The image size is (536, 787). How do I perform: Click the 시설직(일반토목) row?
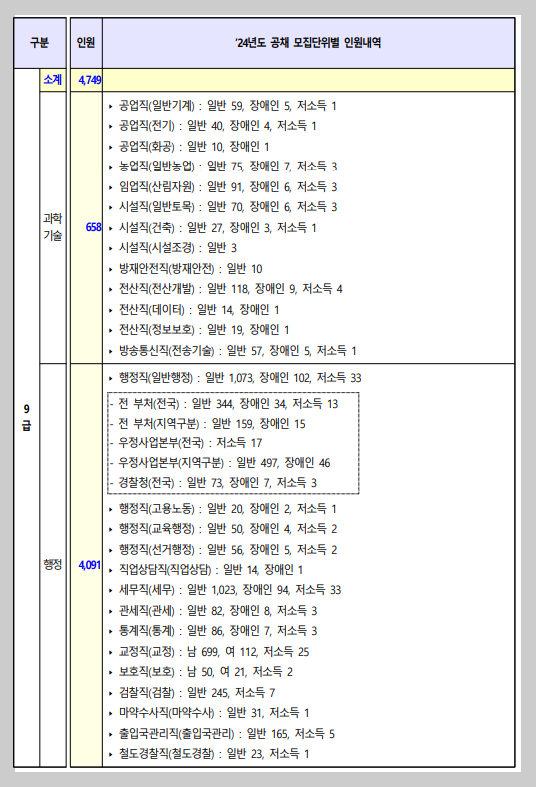[222, 207]
